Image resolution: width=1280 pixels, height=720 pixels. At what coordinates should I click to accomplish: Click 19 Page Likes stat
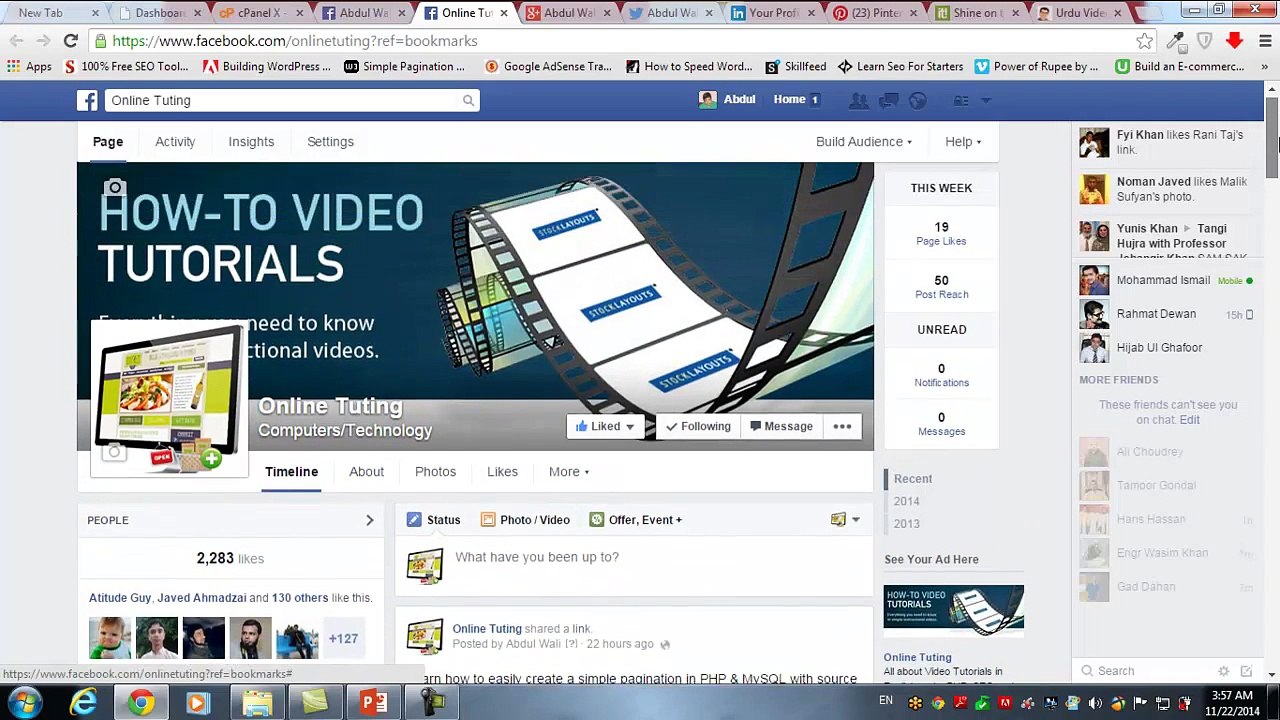(x=941, y=234)
